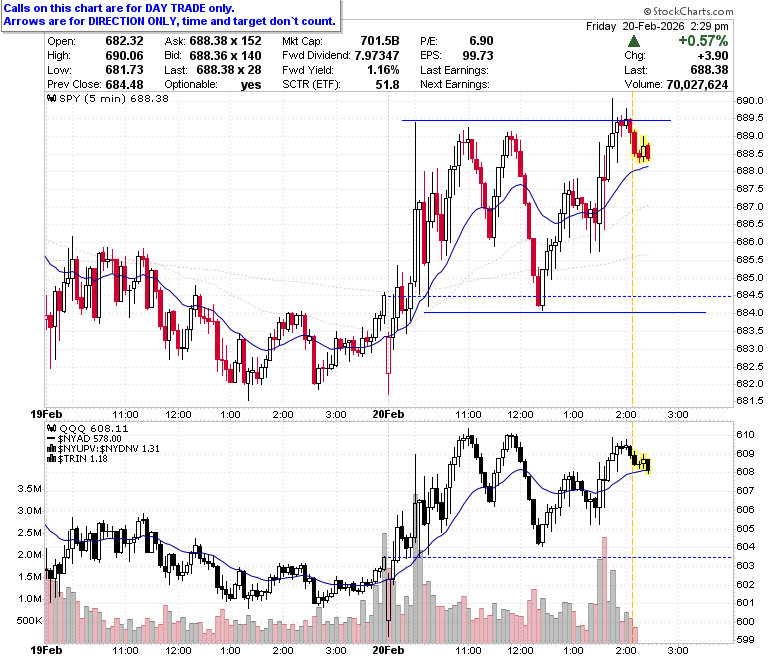Click the candlestick icon beside QQQ label

pos(51,428)
